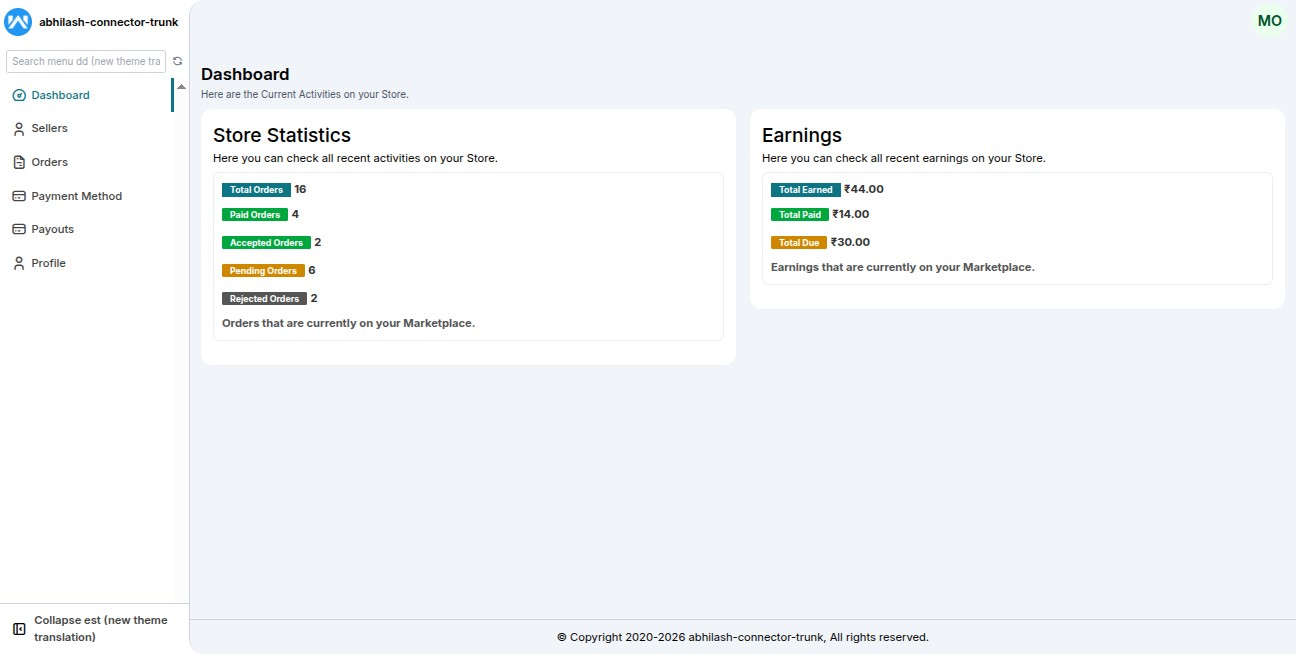
Task: Collapse the sidebar via Collapse label
Action: pyautogui.click(x=101, y=628)
